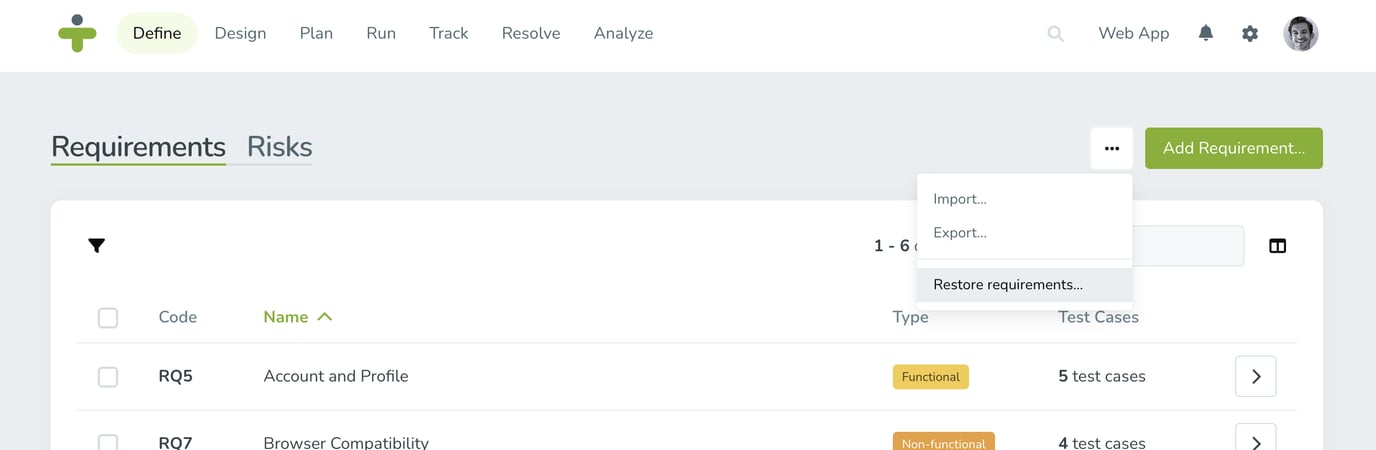Select Import from the dropdown menu
Viewport: 1376px width, 450px height.
coord(960,199)
